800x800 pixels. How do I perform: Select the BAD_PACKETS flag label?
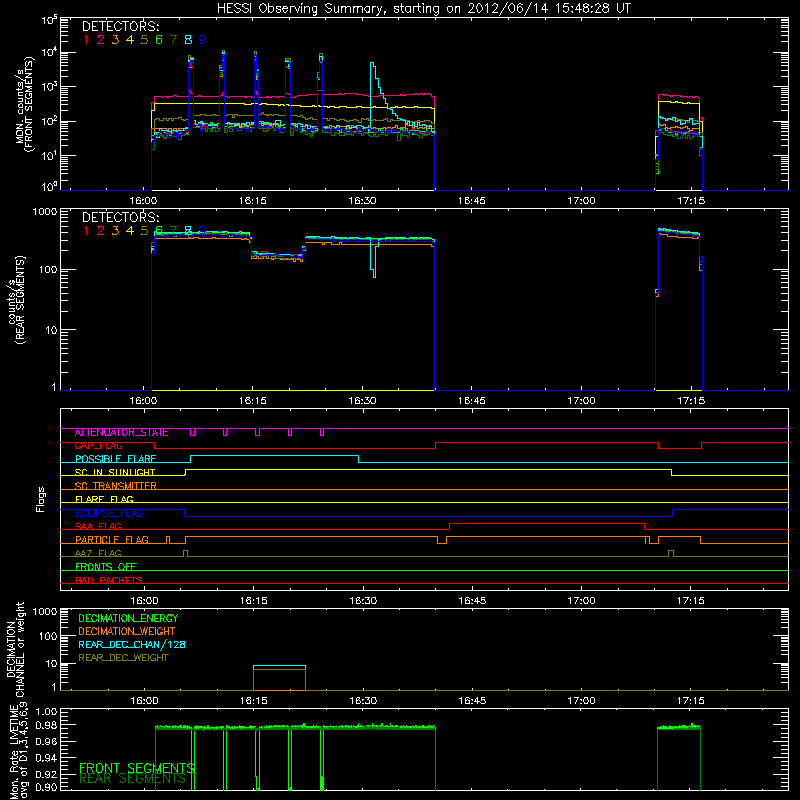[x=109, y=580]
